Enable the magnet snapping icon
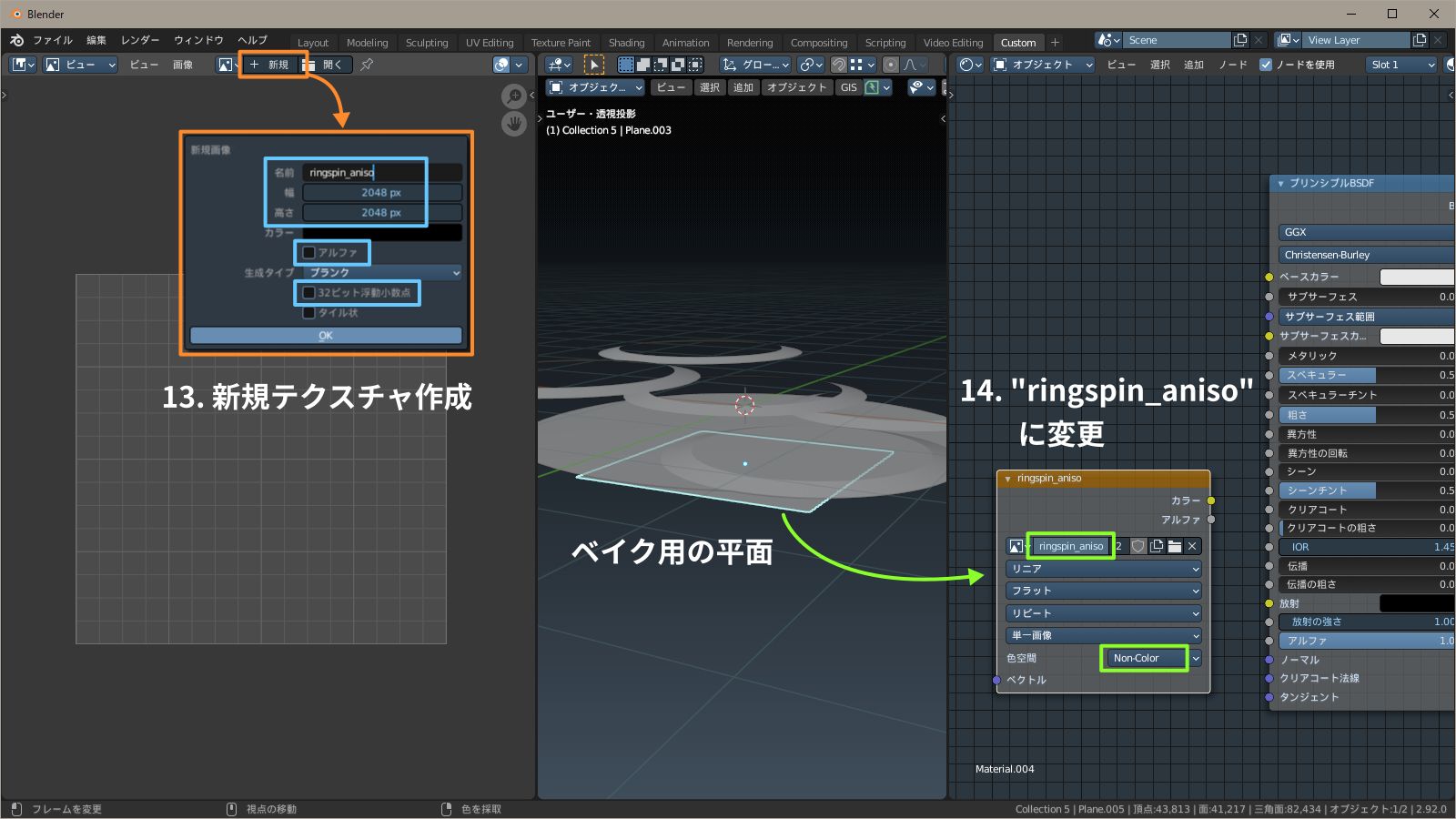1456x819 pixels. pyautogui.click(x=838, y=65)
